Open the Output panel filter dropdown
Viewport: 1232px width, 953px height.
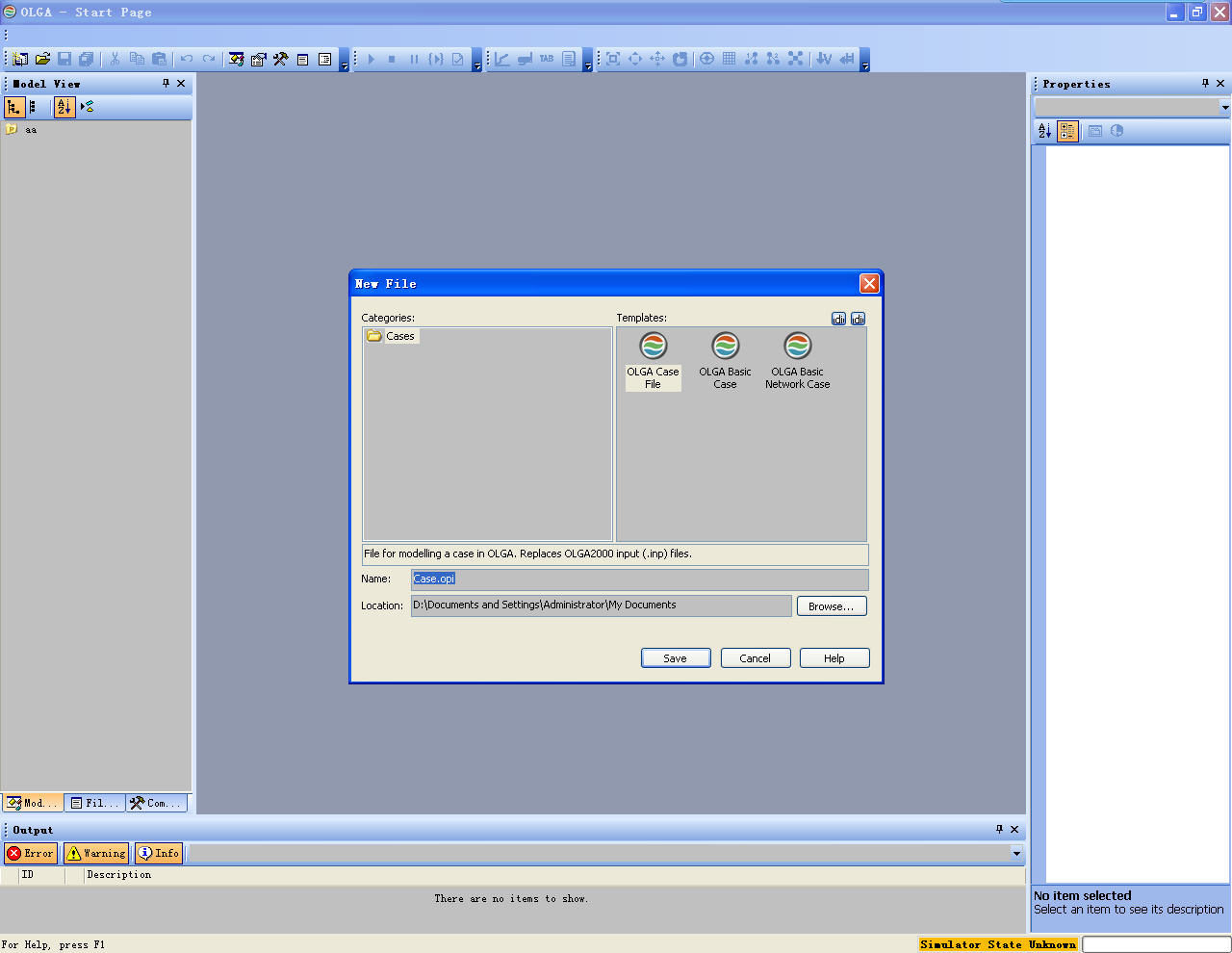click(x=1016, y=853)
